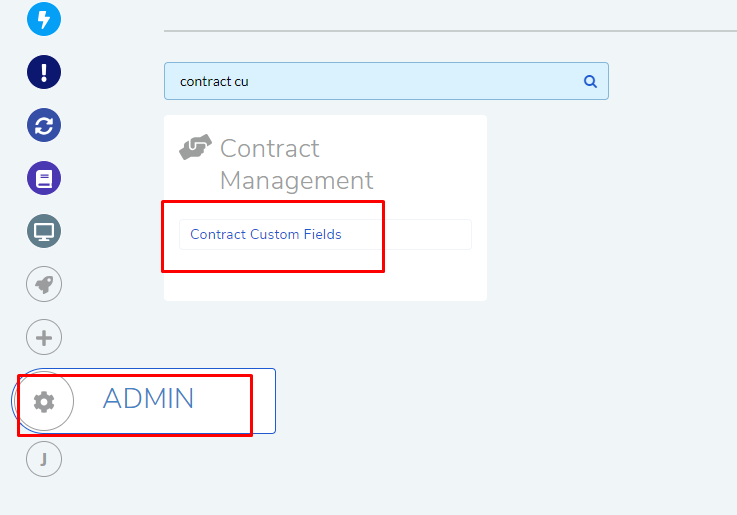Open the monitor assets icon
737x515 pixels.
pos(44,231)
